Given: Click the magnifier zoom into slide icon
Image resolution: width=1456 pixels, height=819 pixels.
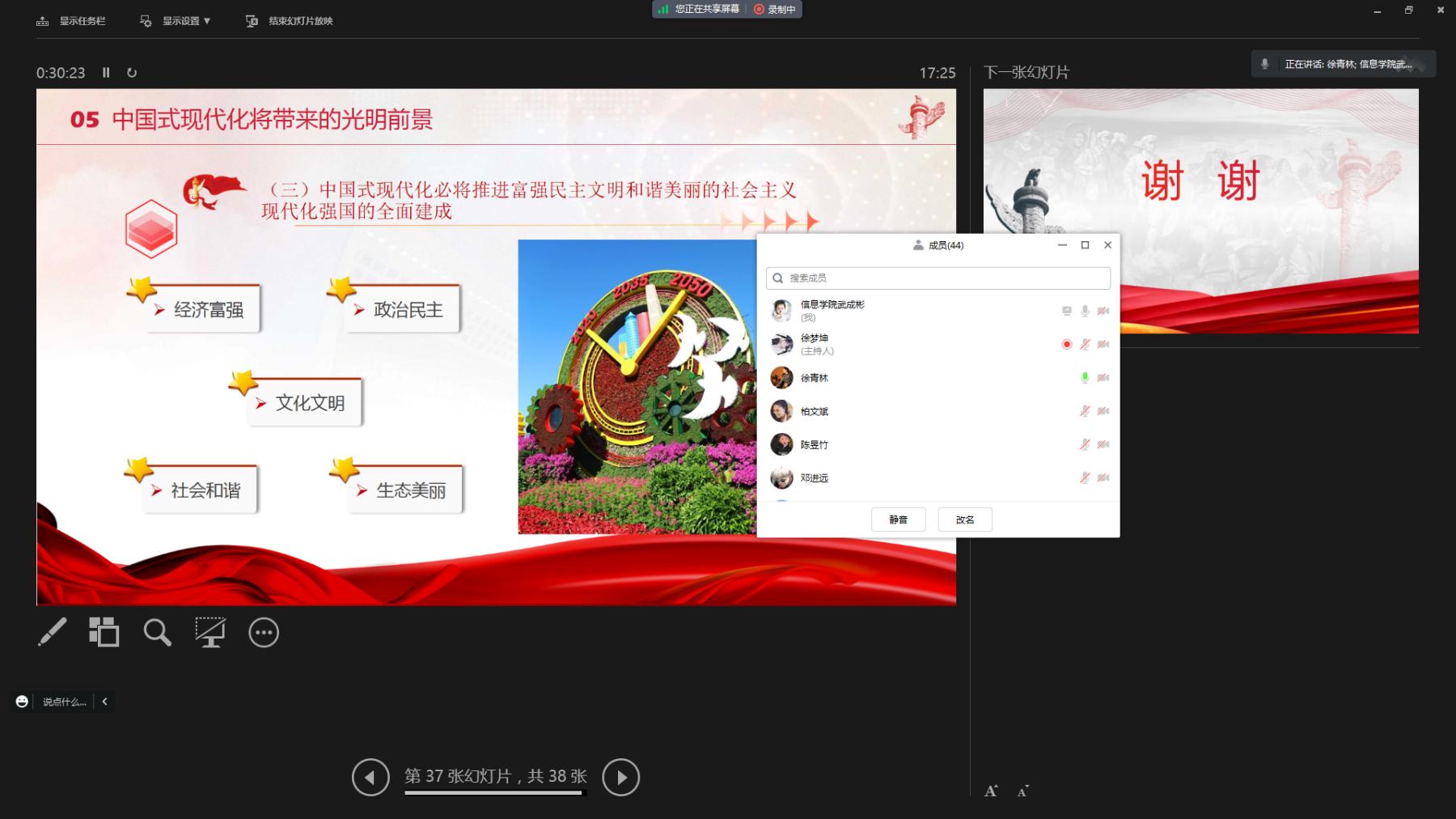Looking at the screenshot, I should tap(157, 632).
